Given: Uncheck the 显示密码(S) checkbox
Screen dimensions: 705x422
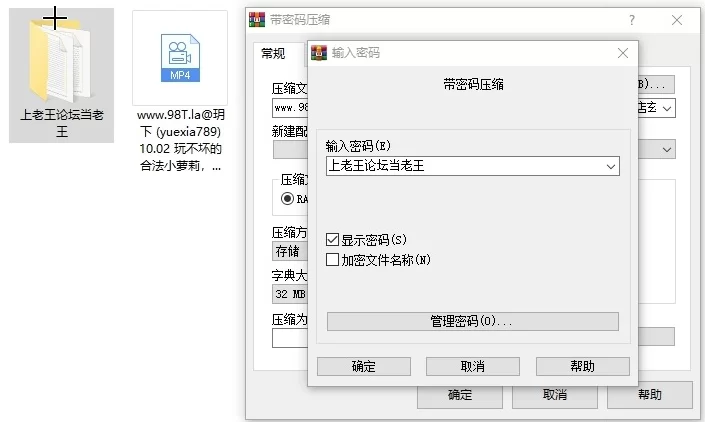Looking at the screenshot, I should pyautogui.click(x=332, y=240).
